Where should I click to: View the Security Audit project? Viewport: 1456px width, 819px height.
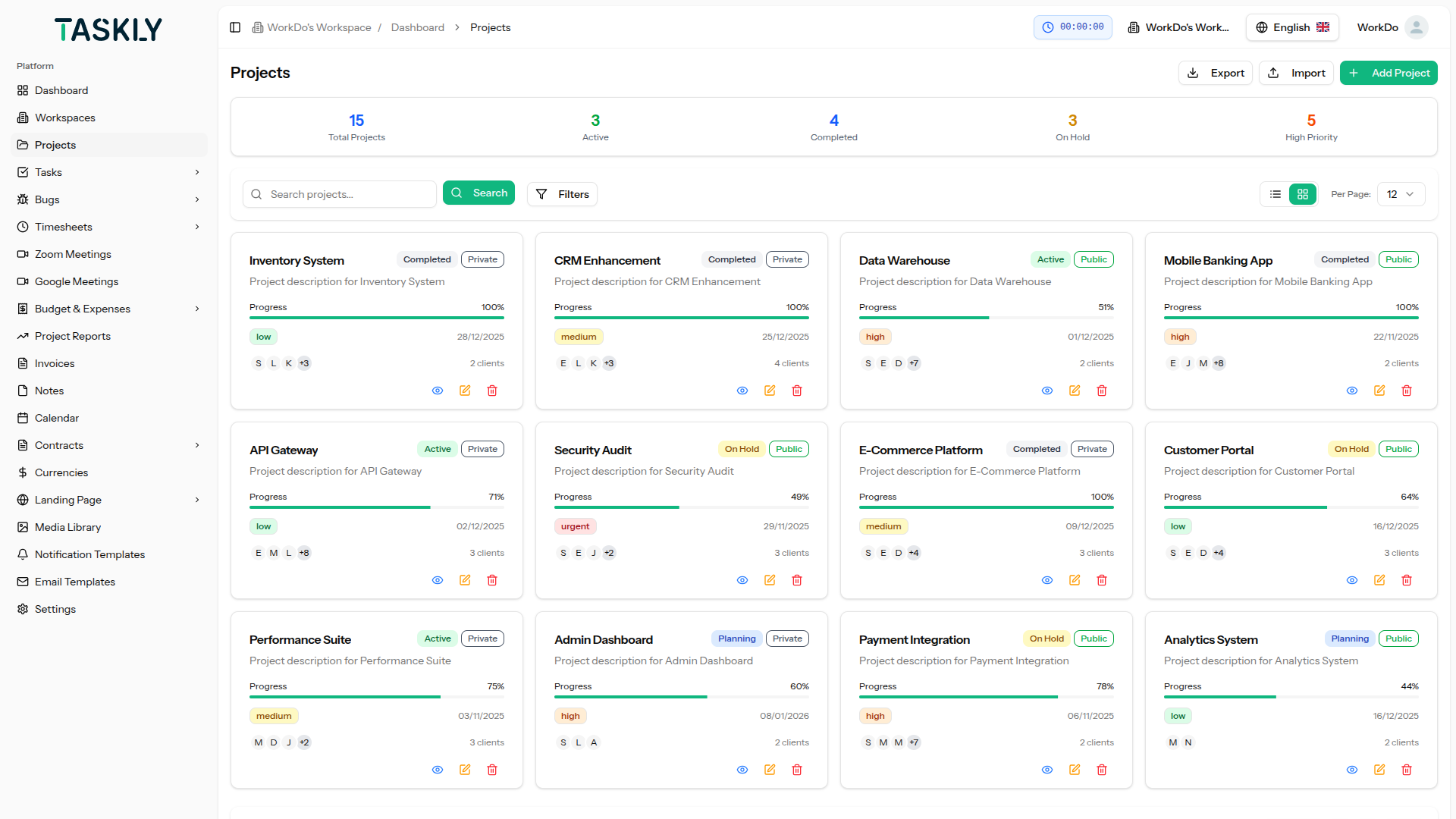tap(742, 580)
